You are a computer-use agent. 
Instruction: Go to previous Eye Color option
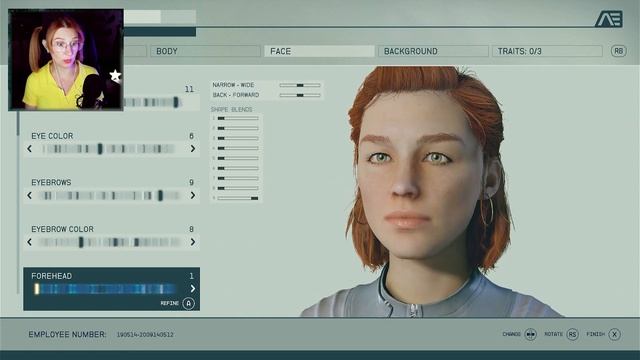click(29, 149)
